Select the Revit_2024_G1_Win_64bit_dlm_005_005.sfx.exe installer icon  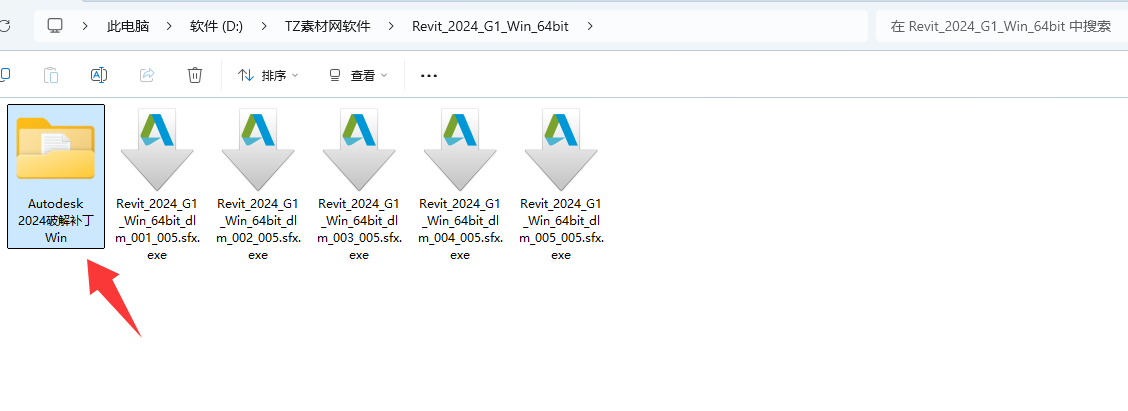click(560, 148)
